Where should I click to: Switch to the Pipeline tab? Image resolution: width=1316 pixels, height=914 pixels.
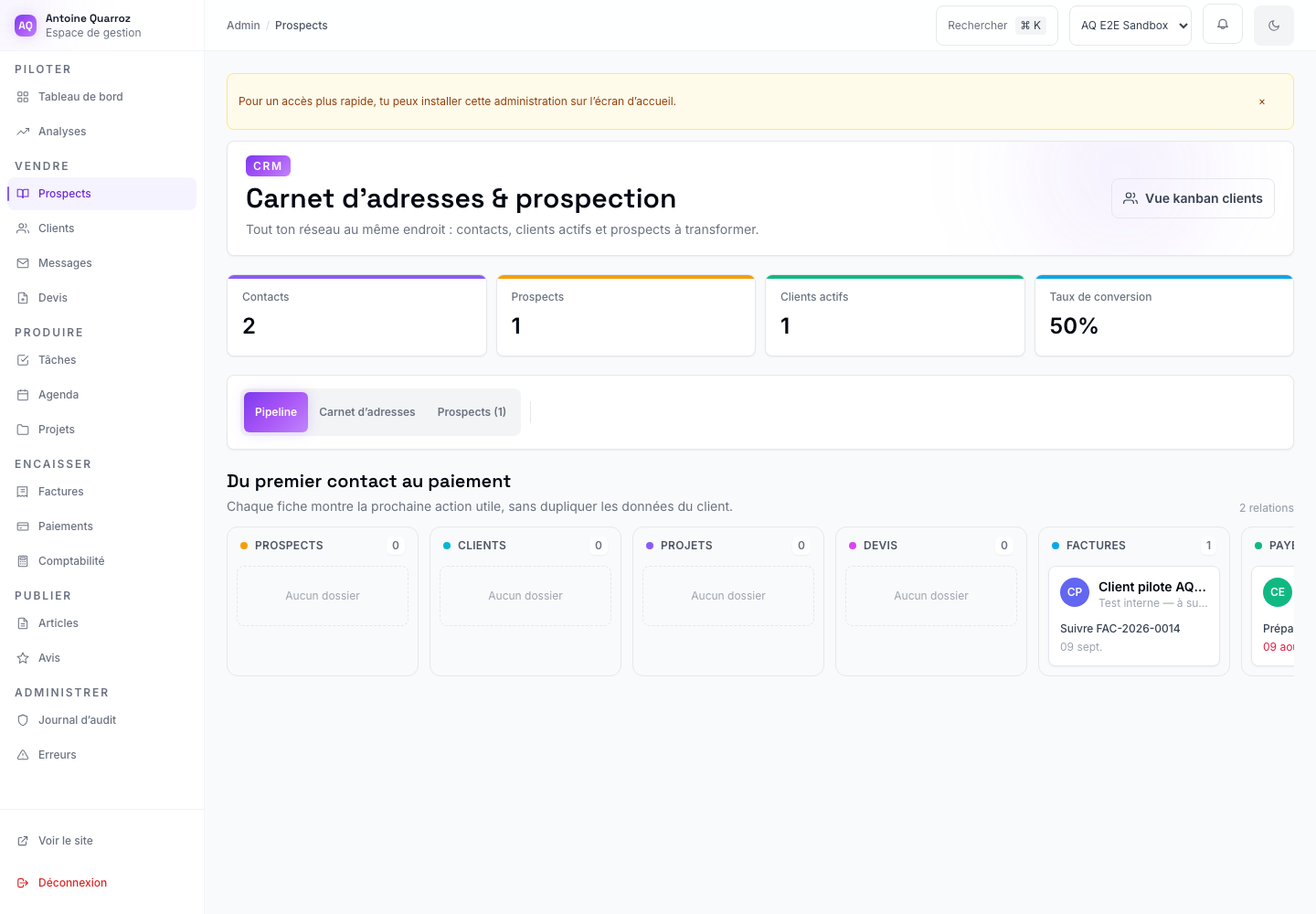pyautogui.click(x=276, y=412)
